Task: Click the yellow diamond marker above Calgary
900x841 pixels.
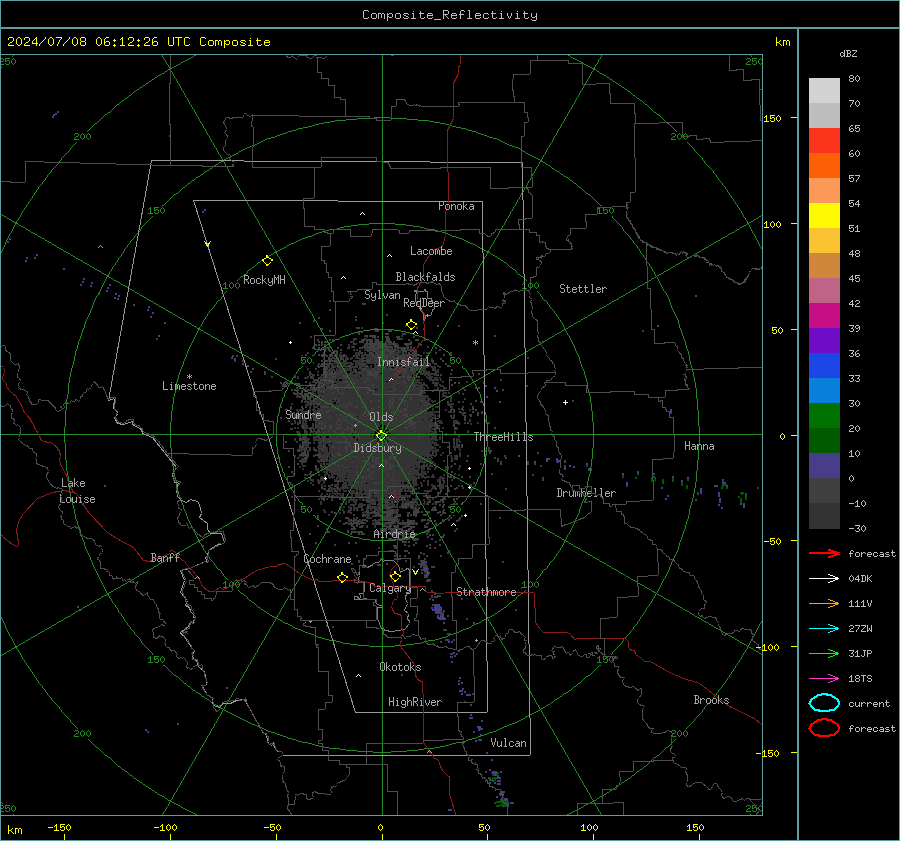Action: [x=395, y=576]
